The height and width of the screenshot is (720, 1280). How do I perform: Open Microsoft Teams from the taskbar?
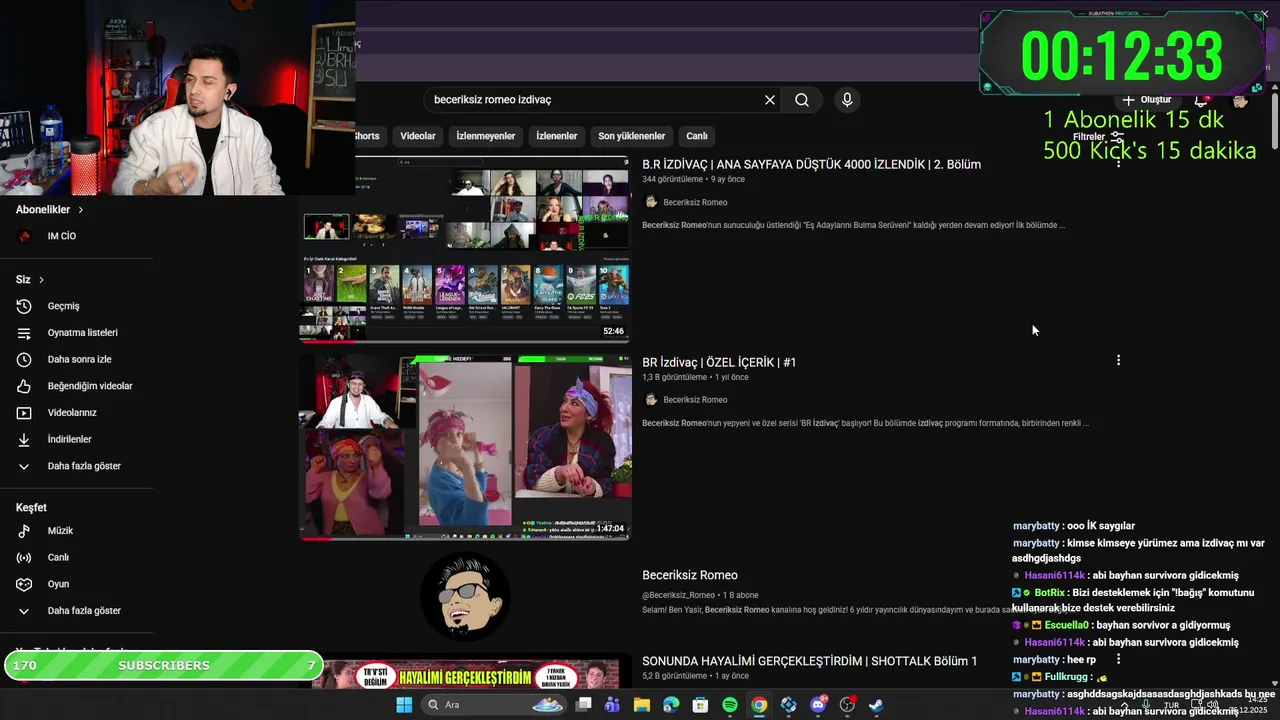coord(612,705)
